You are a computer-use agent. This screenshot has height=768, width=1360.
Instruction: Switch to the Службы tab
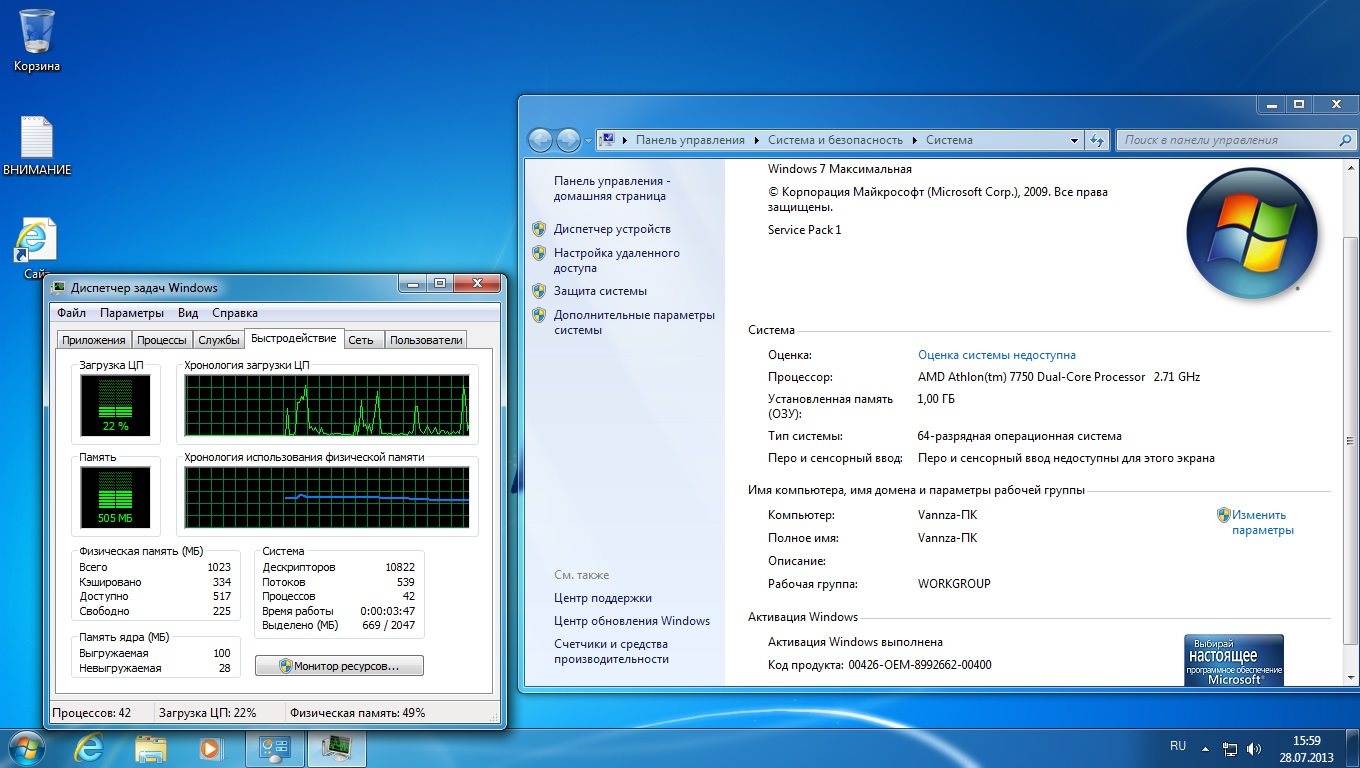point(218,340)
